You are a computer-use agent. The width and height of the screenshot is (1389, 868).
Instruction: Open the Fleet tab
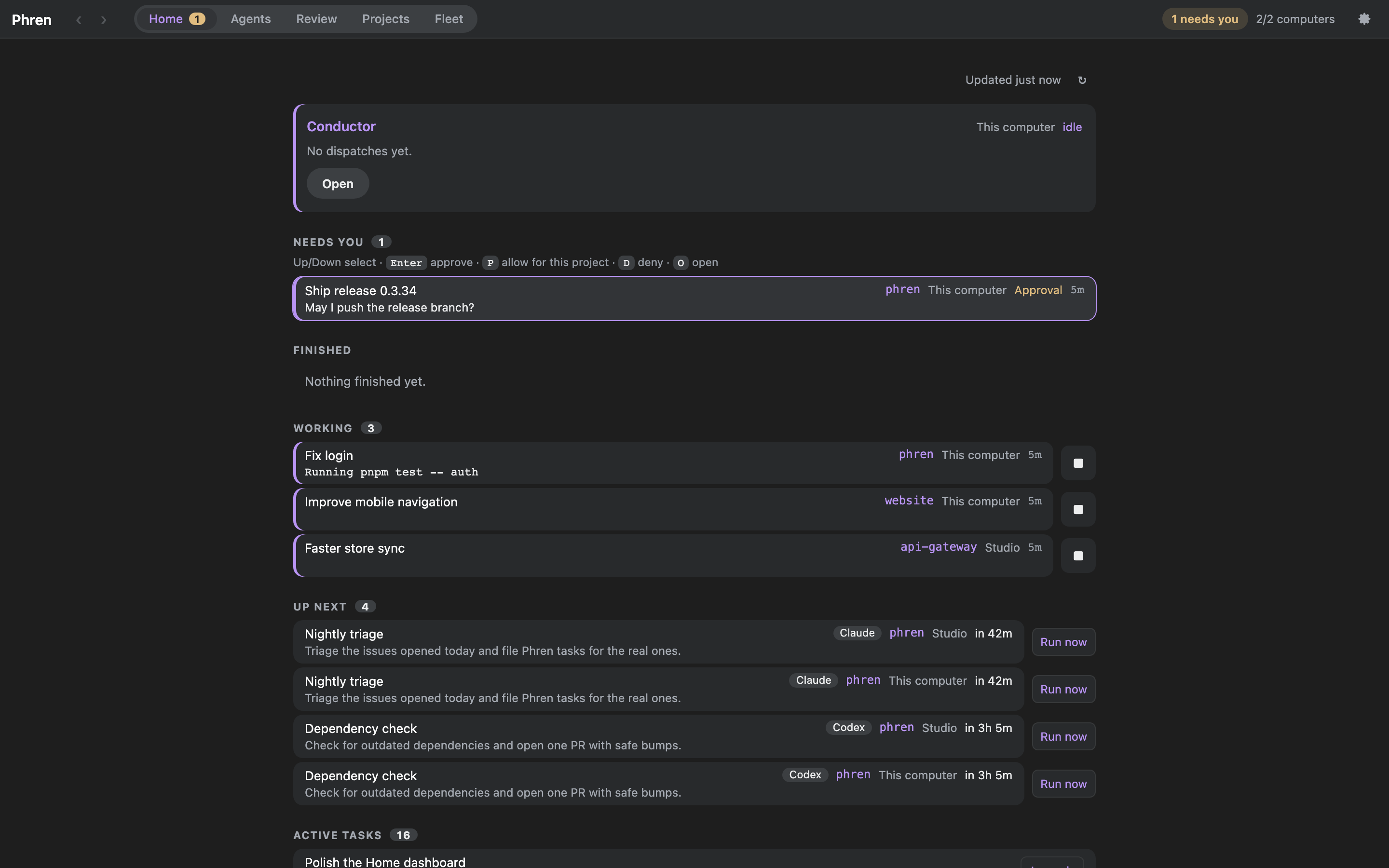pyautogui.click(x=449, y=19)
